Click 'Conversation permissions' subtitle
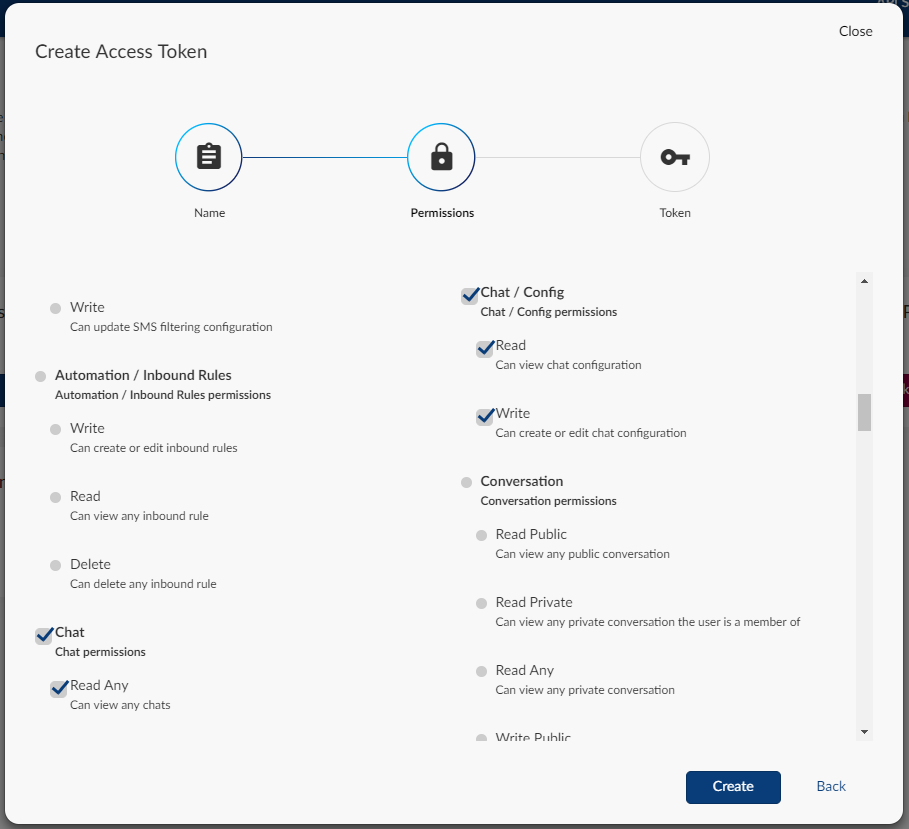Image resolution: width=909 pixels, height=829 pixels. 548,501
